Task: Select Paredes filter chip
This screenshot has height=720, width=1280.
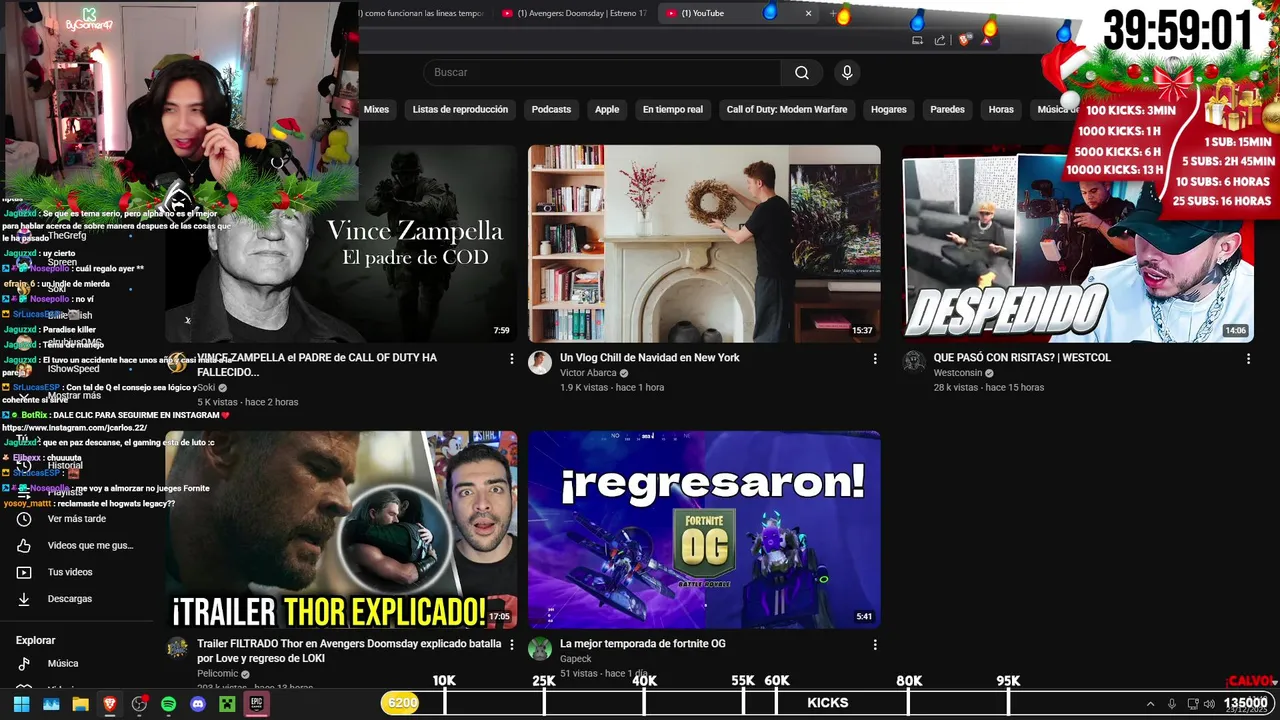Action: point(948,109)
